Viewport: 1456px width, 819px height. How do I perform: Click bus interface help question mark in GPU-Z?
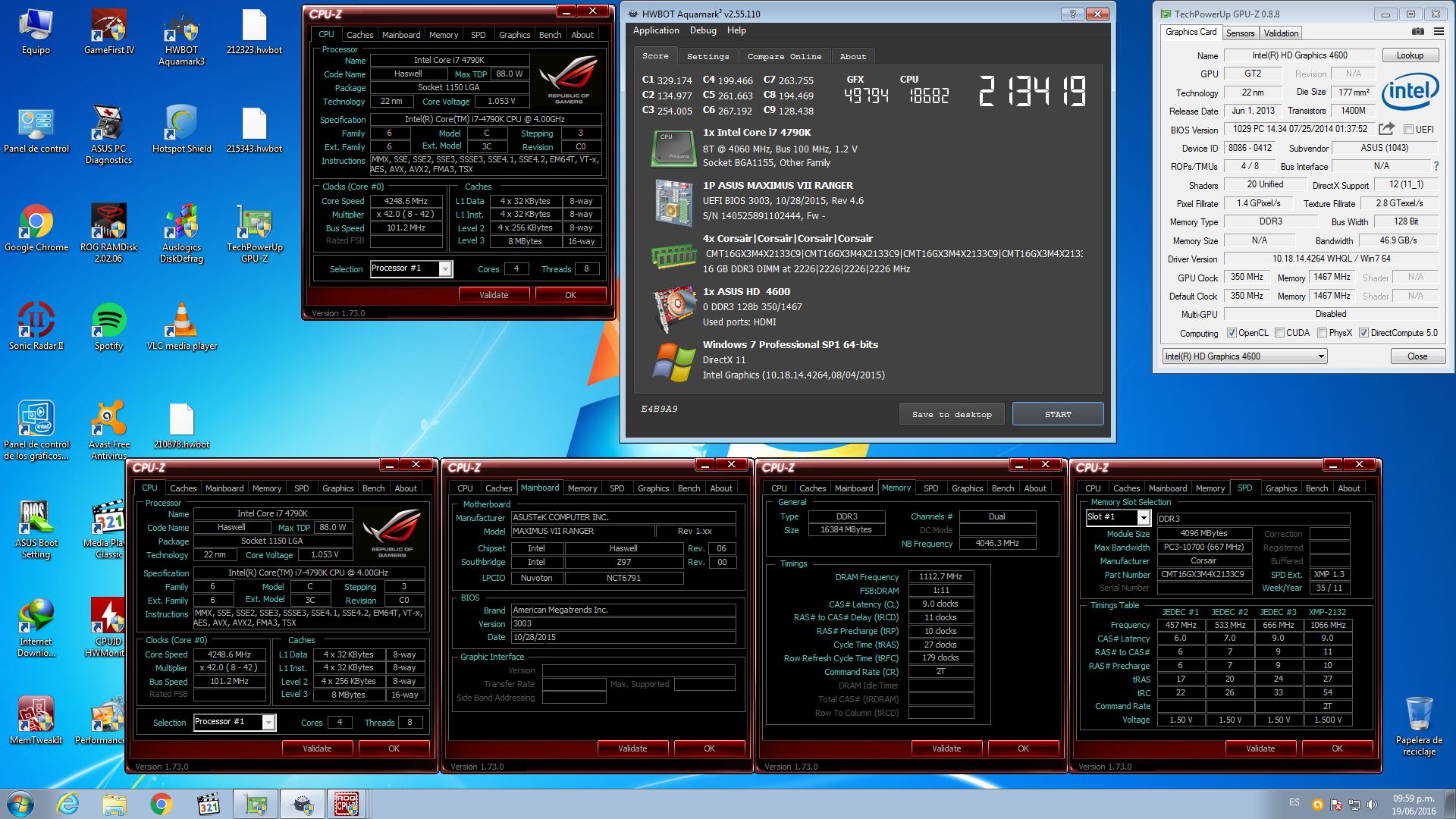click(1436, 166)
